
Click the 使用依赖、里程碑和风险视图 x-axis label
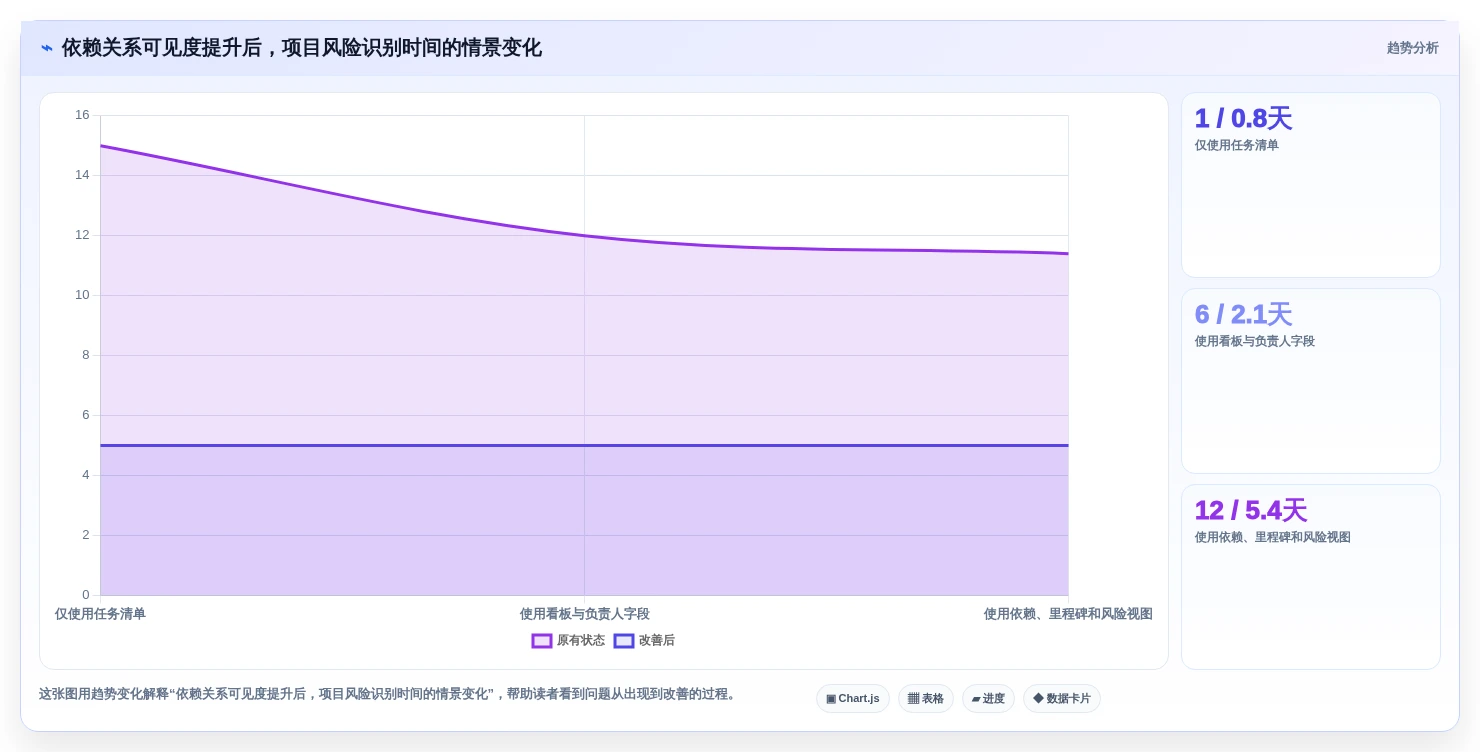click(x=1068, y=614)
